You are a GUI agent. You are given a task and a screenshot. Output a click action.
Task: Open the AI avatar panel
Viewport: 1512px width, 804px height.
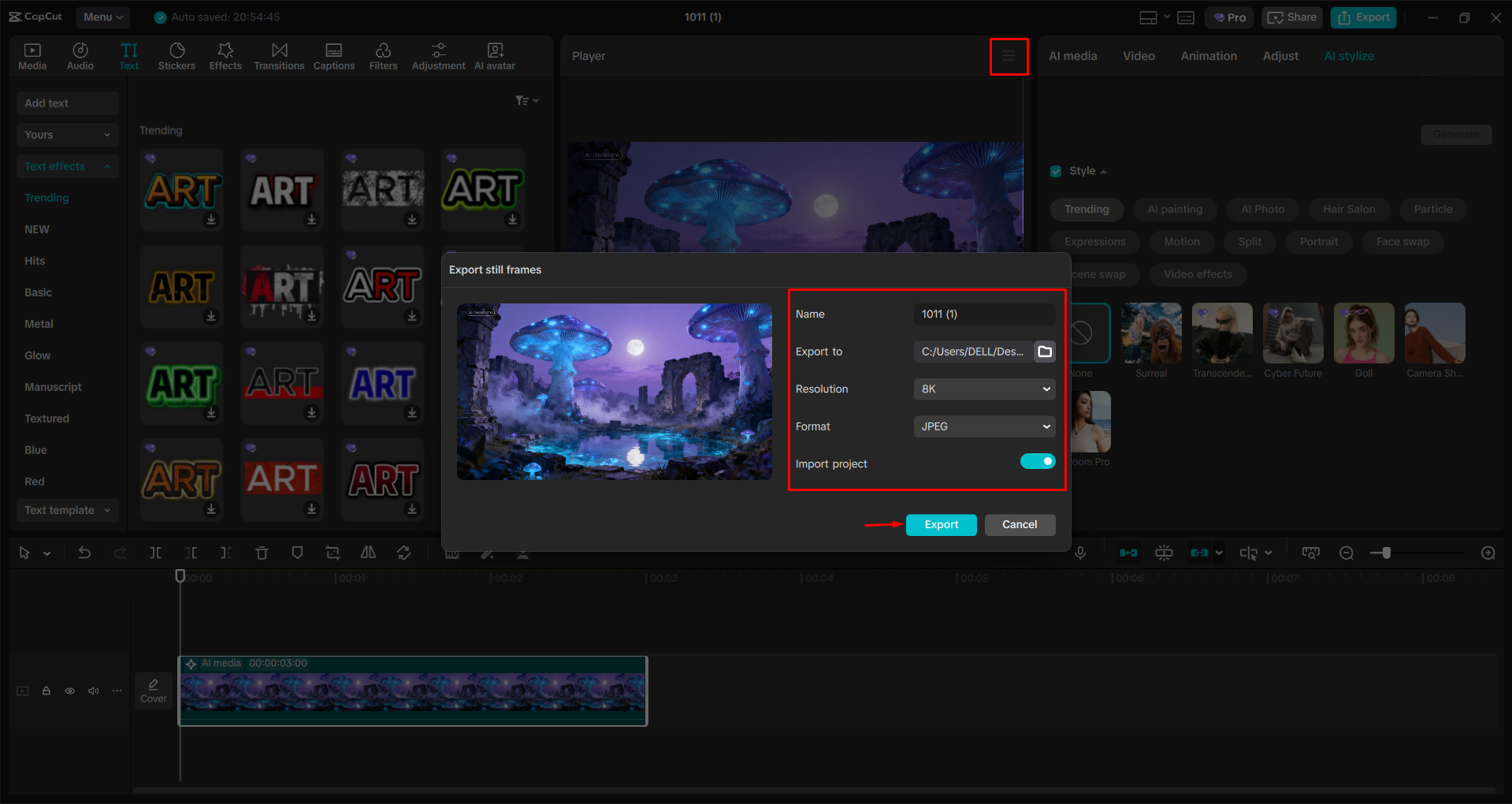coord(494,55)
